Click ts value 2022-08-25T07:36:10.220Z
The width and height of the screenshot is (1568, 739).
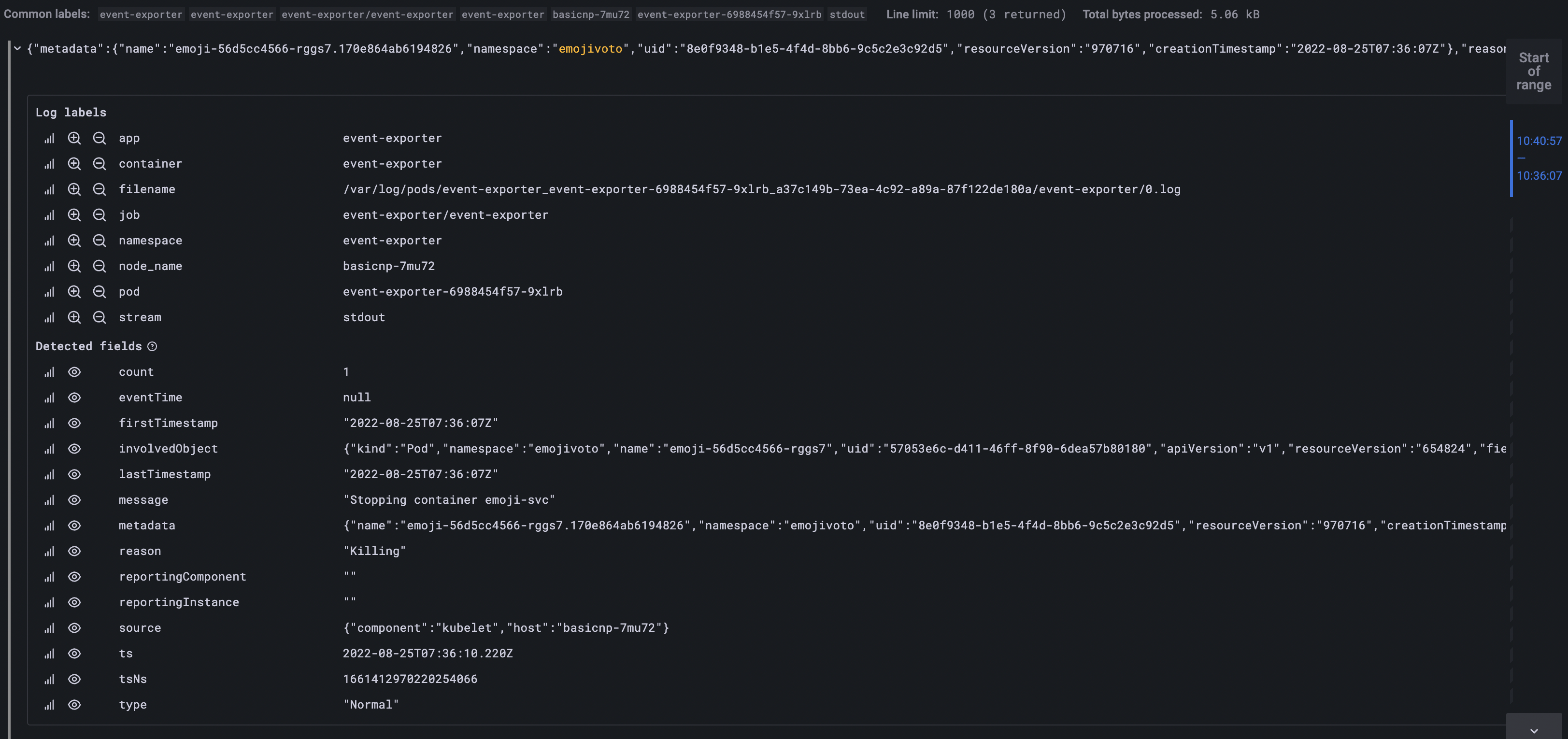coord(428,653)
